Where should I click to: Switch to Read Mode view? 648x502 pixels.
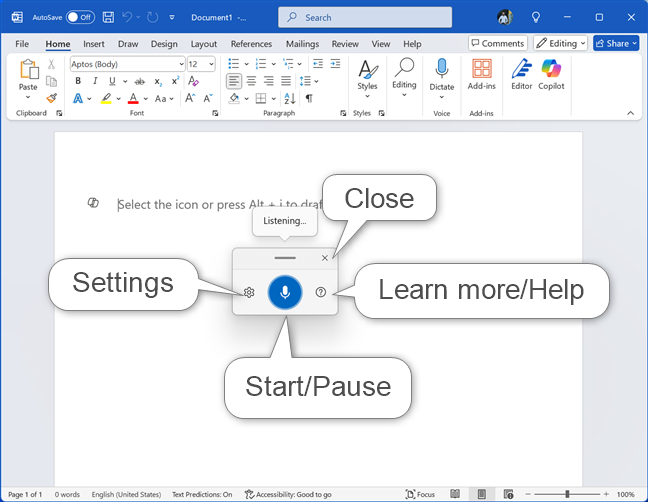pyautogui.click(x=455, y=494)
